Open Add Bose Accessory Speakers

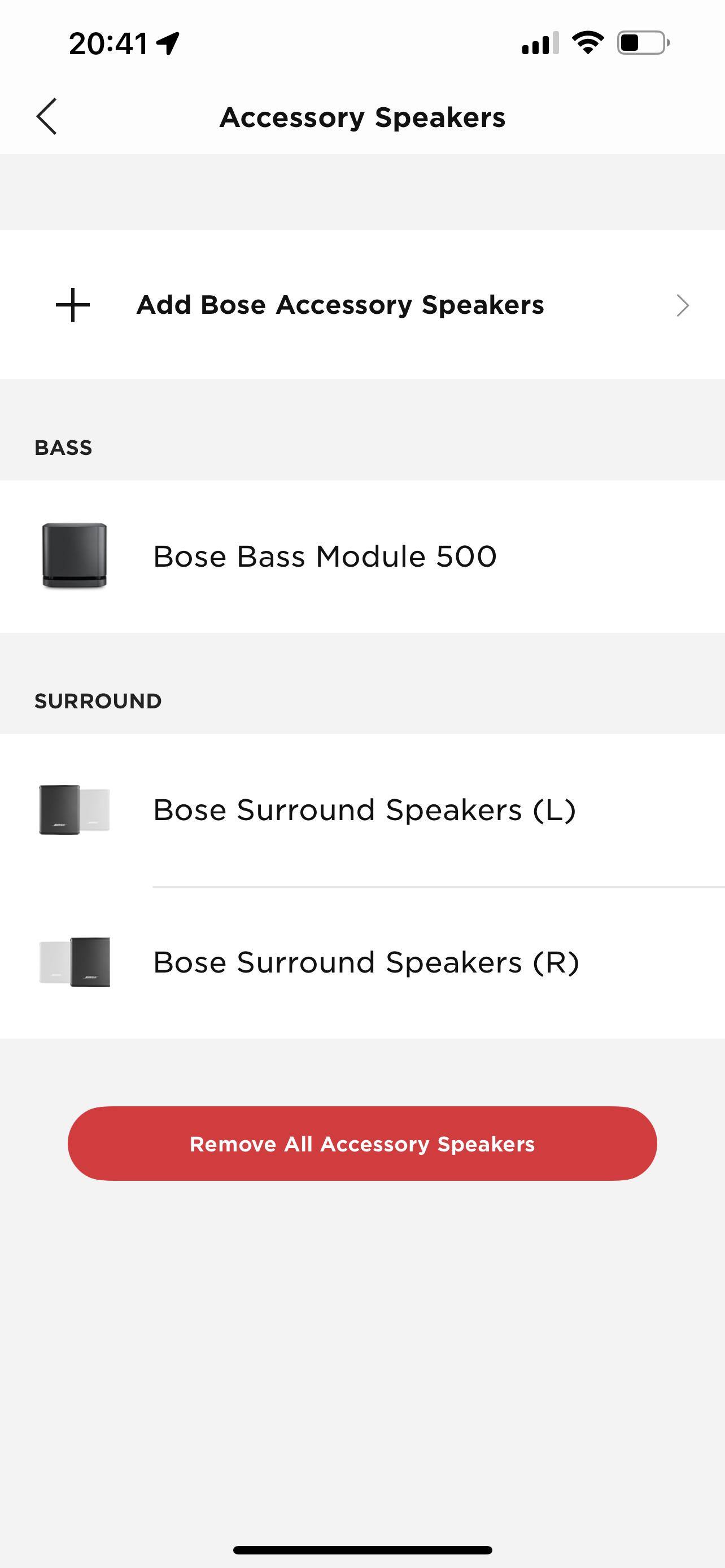click(340, 305)
